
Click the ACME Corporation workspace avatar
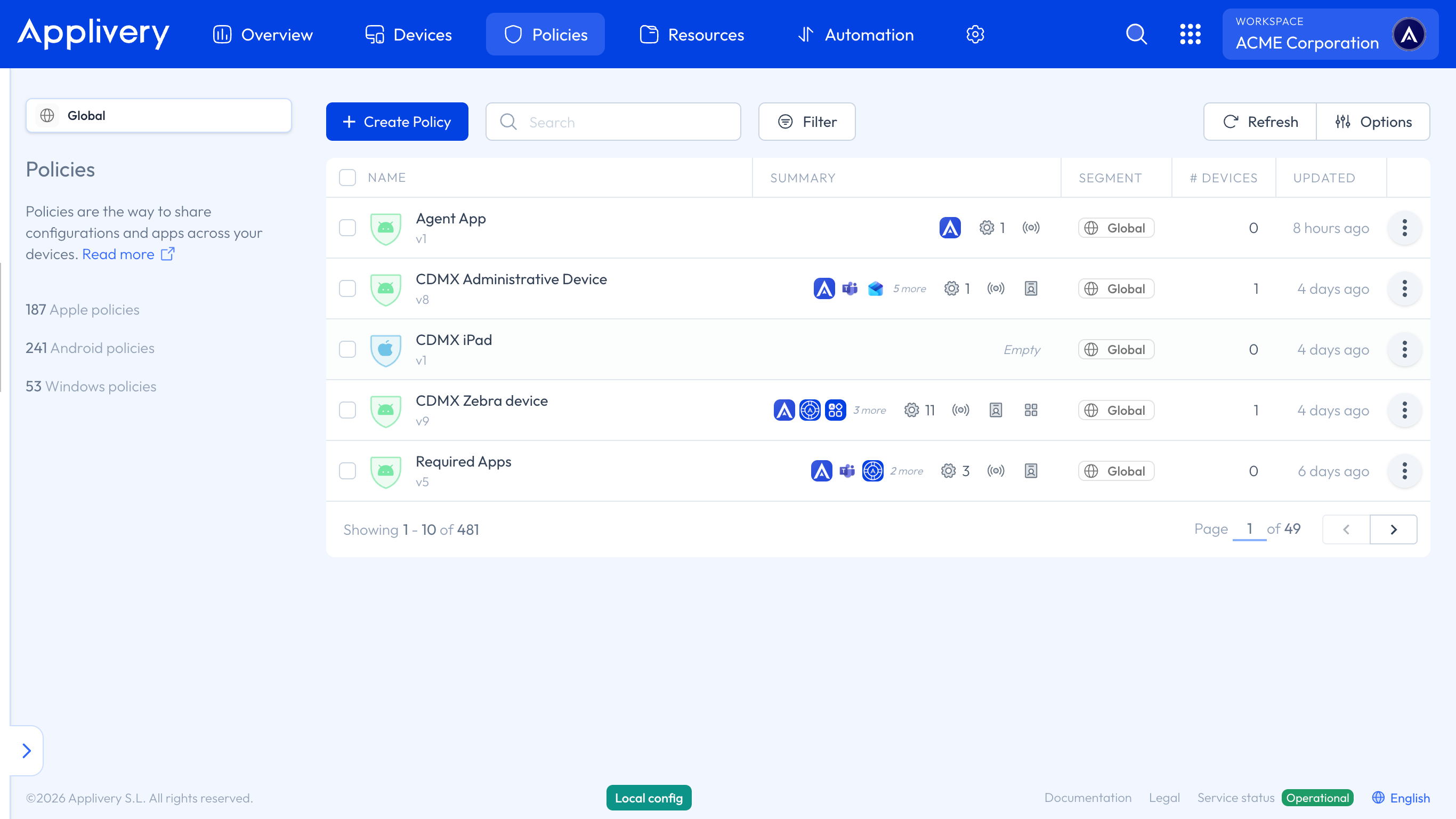pos(1409,35)
